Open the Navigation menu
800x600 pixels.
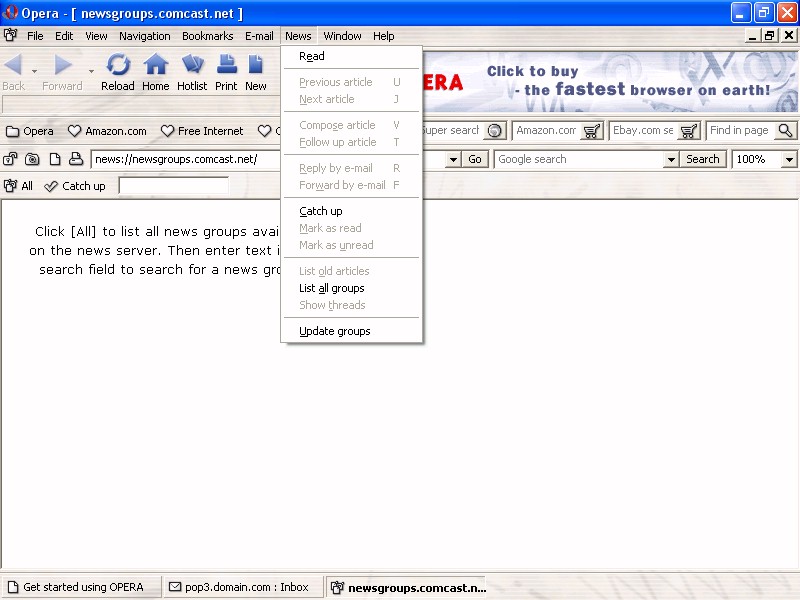[x=145, y=36]
